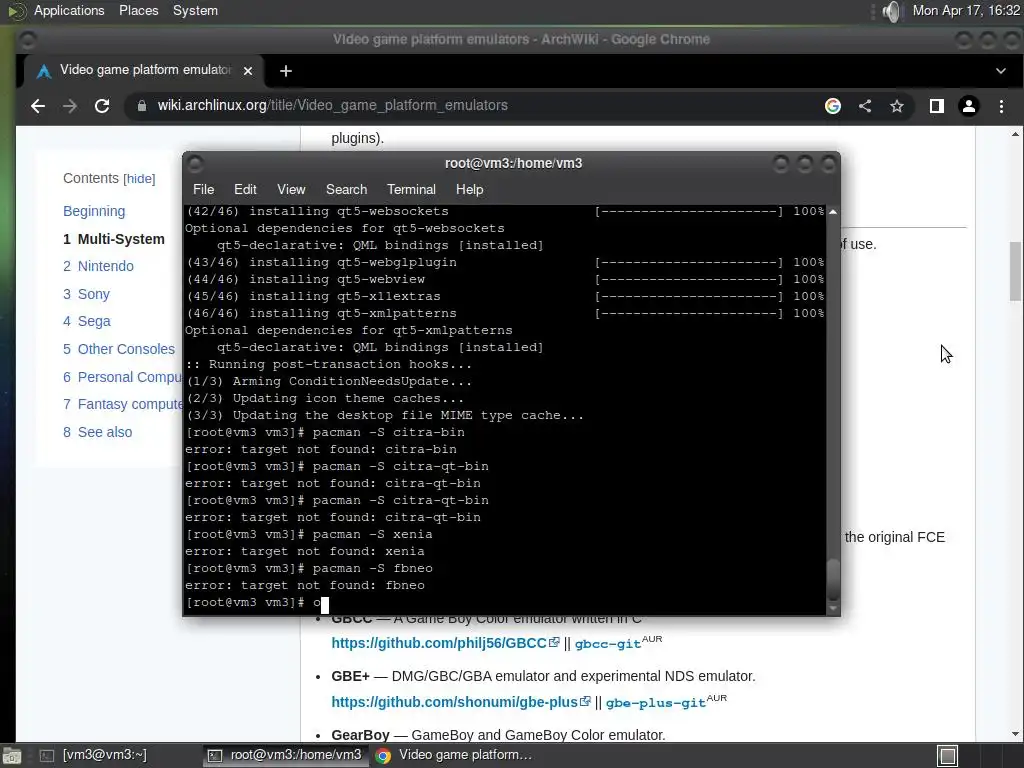Open a new Chrome tab
The image size is (1024, 768).
point(285,71)
